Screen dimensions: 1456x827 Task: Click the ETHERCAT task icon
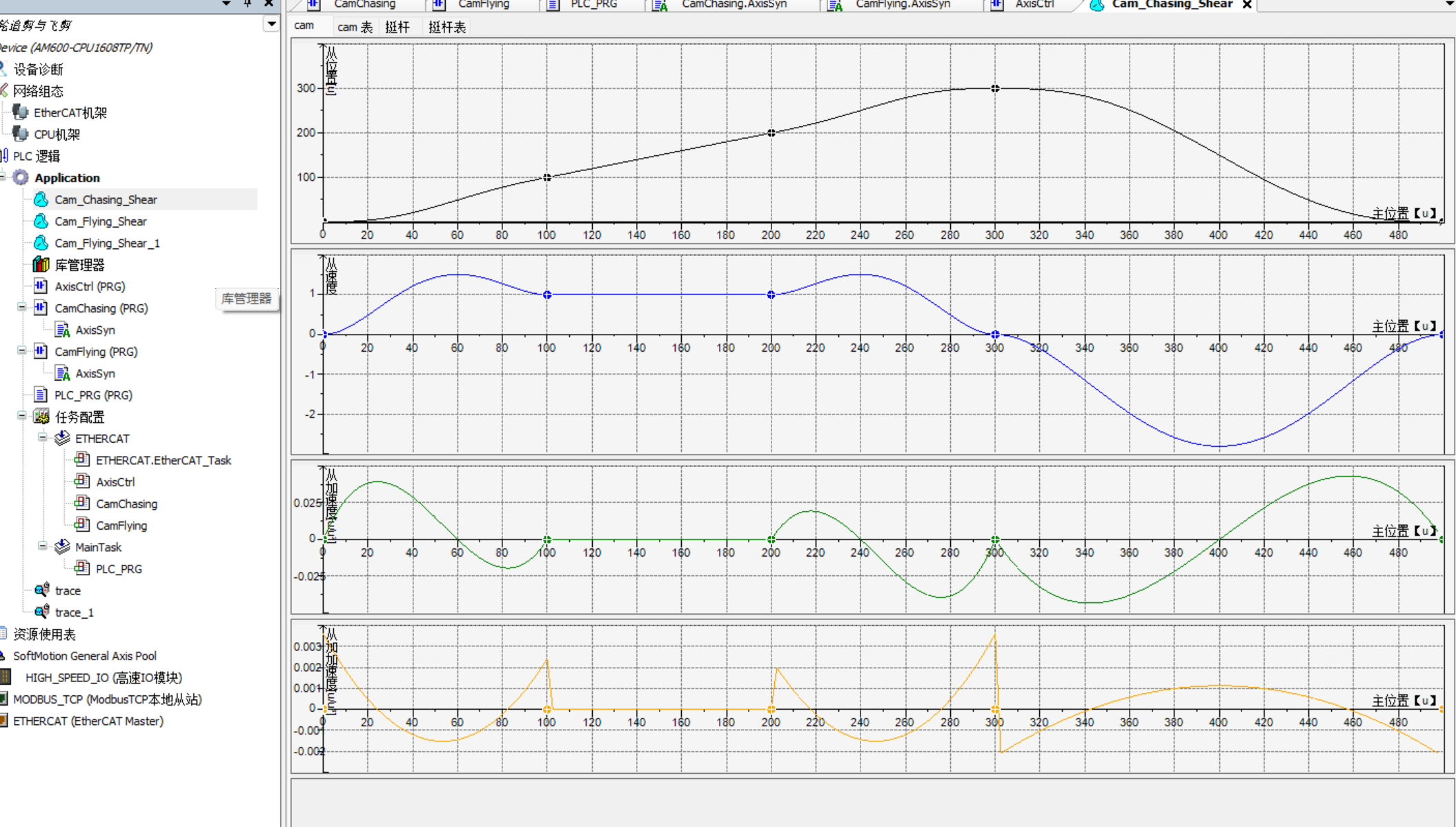tap(62, 439)
